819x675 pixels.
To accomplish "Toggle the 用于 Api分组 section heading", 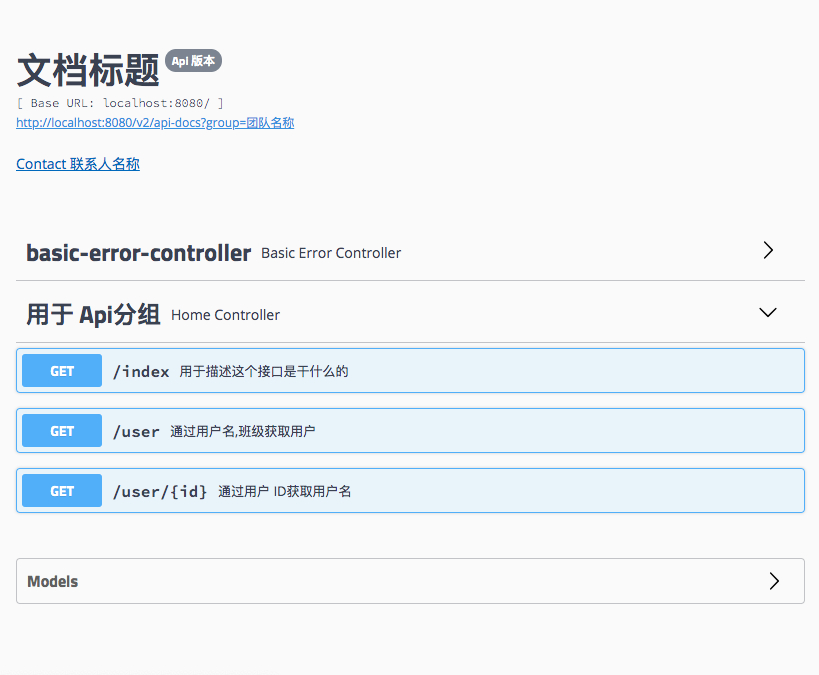I will point(93,315).
